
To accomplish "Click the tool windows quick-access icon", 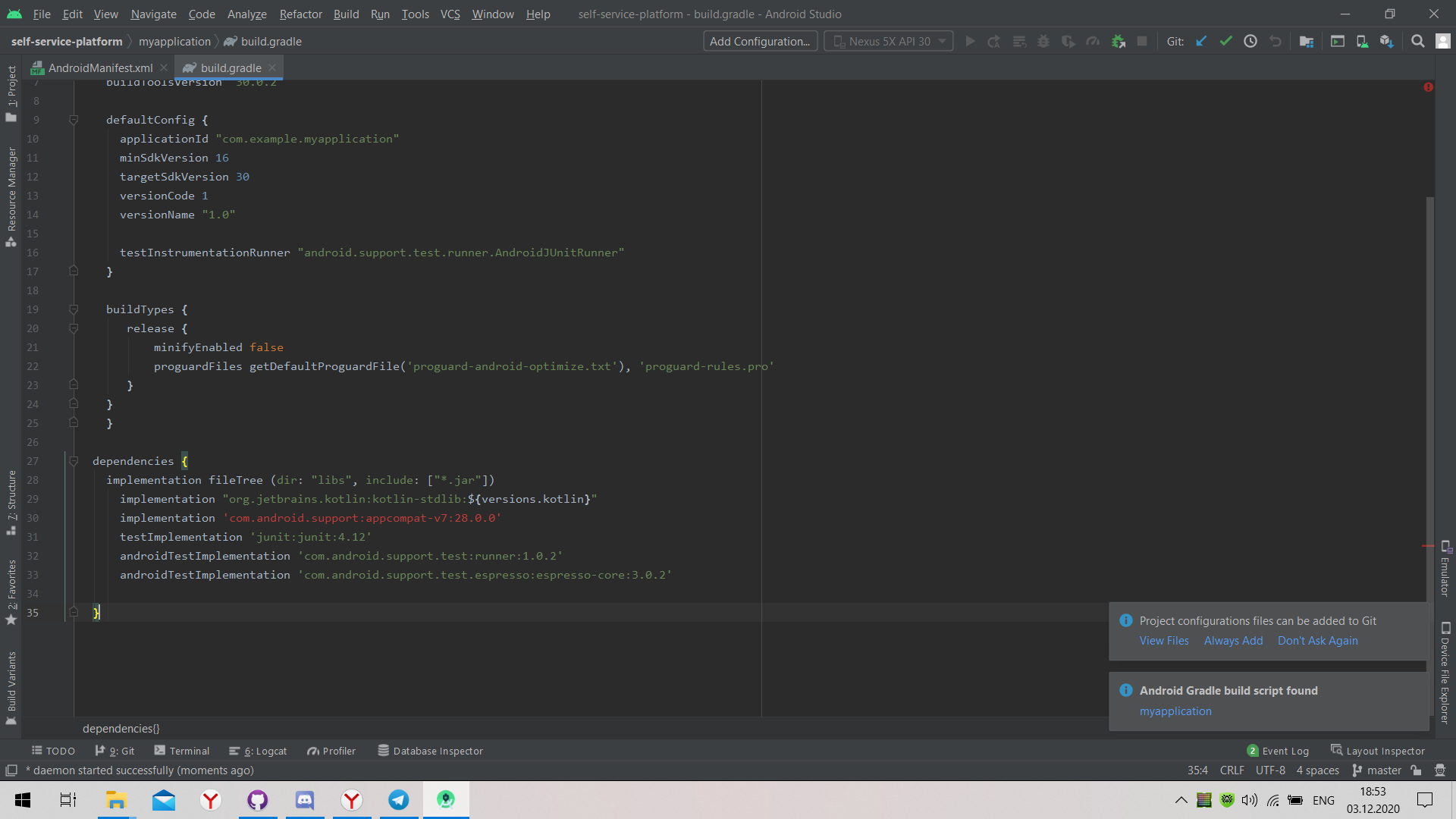I will pyautogui.click(x=11, y=770).
